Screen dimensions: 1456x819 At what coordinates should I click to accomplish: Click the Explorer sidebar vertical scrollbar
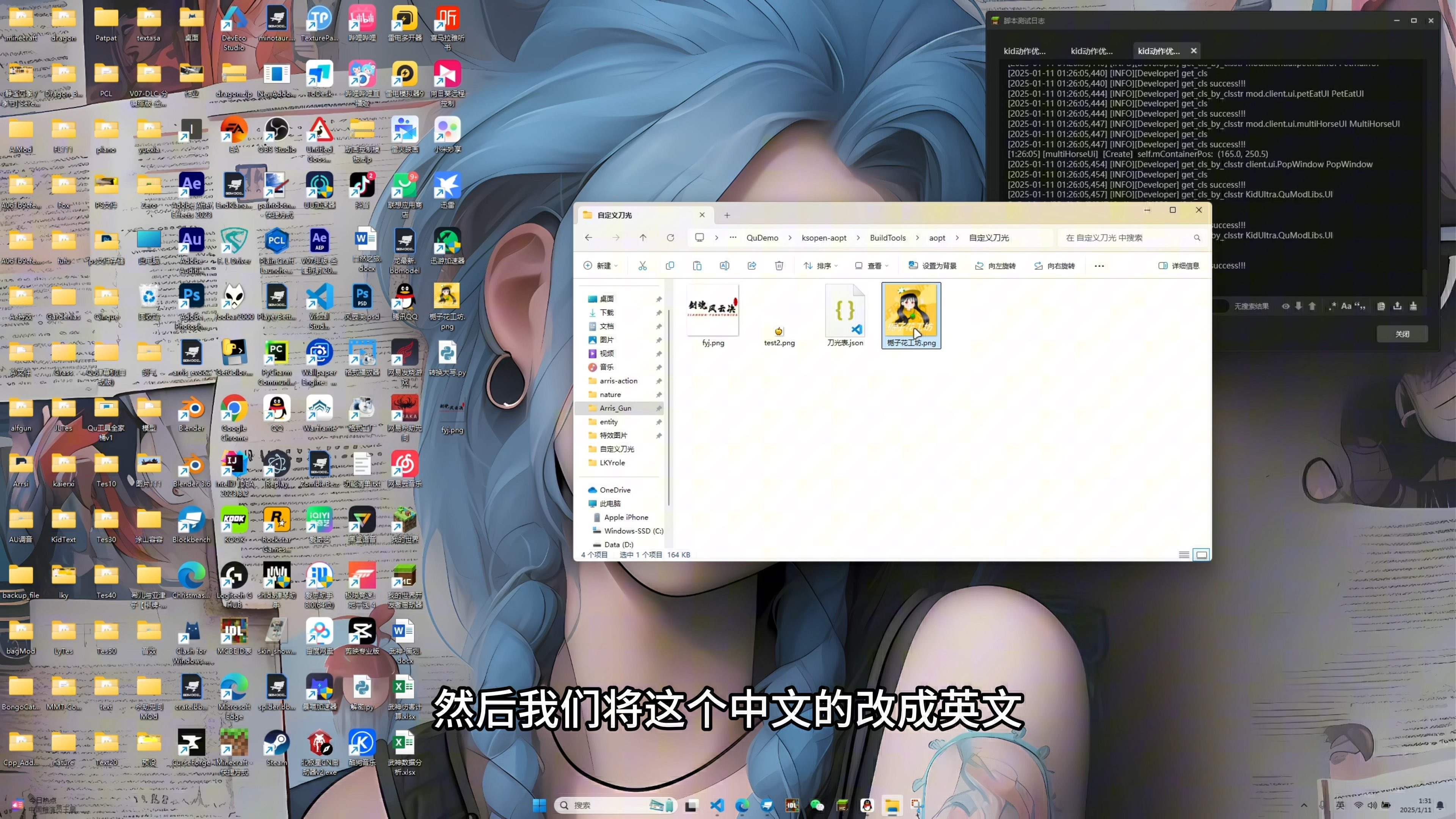click(668, 407)
